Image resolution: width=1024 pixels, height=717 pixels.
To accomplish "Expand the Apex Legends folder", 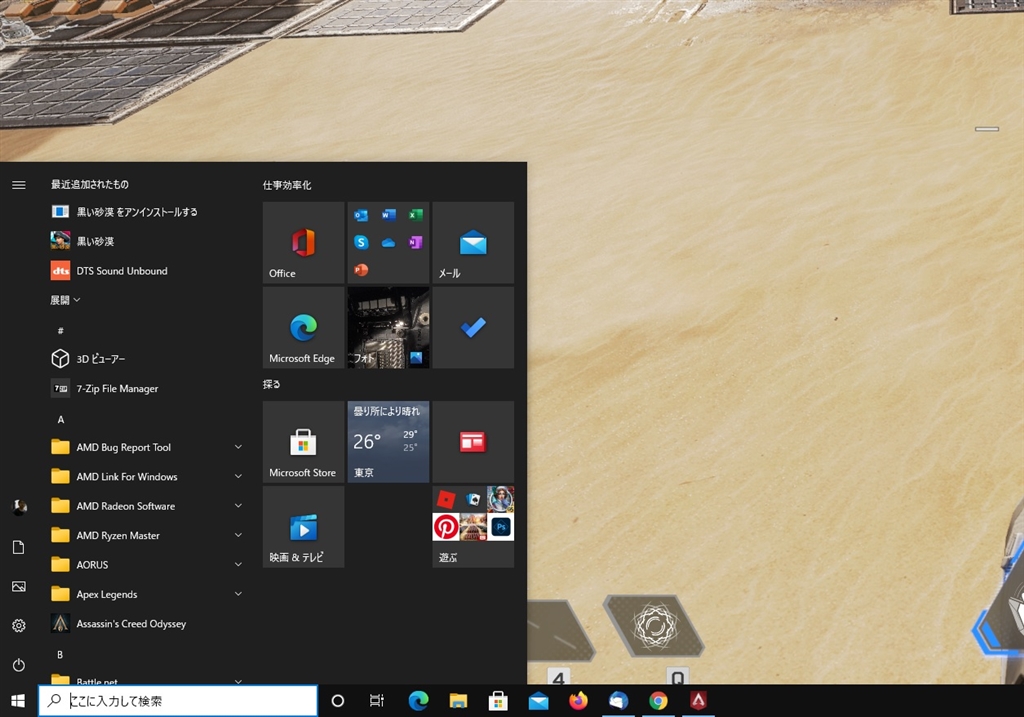I will coord(147,594).
